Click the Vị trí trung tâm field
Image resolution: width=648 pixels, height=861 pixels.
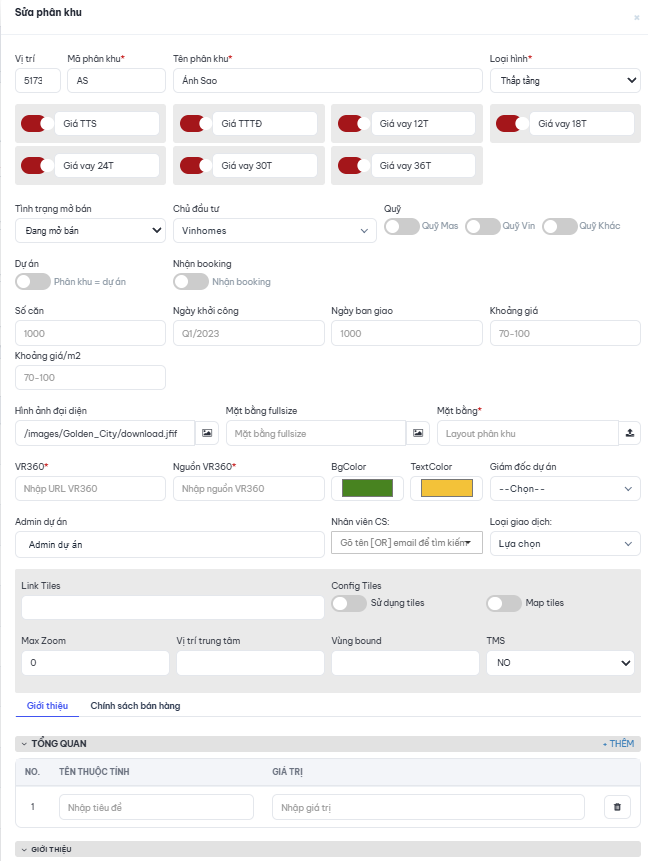(x=250, y=663)
